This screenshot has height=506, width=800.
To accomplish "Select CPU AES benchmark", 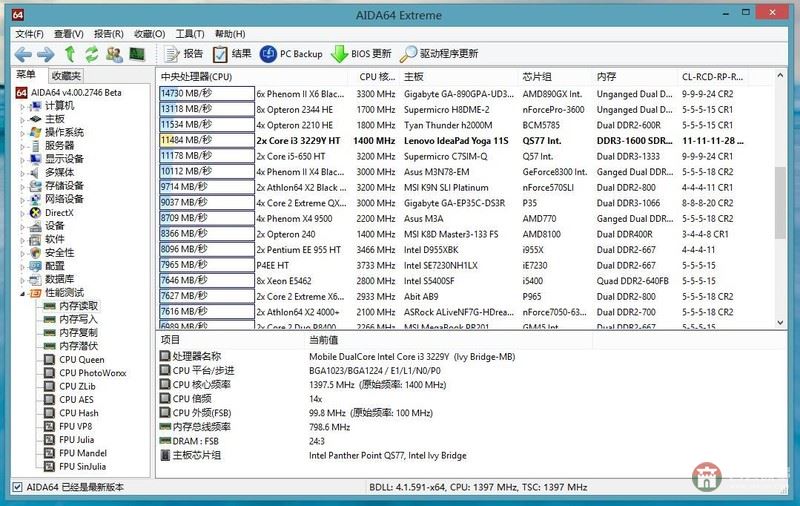I will [76, 399].
